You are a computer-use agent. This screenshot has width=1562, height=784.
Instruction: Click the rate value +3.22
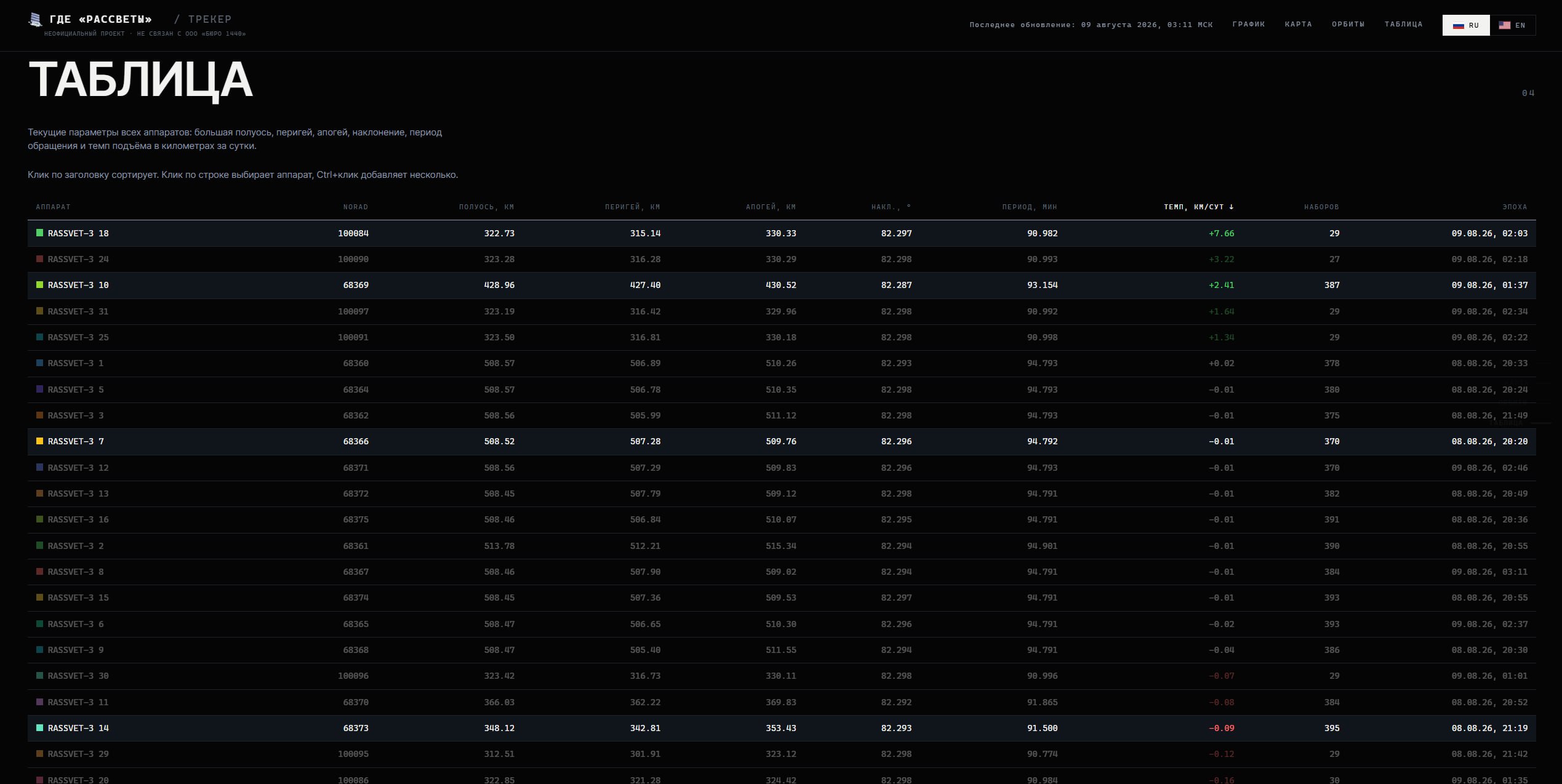(x=1222, y=259)
